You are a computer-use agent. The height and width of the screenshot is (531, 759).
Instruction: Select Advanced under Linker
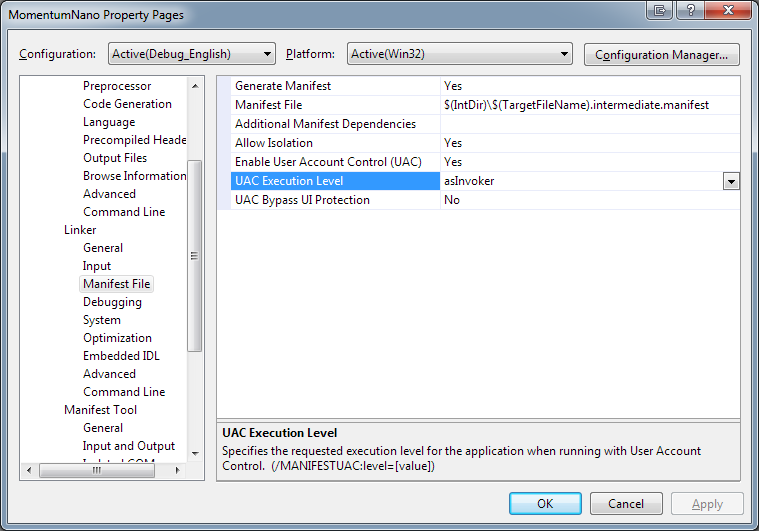[109, 374]
